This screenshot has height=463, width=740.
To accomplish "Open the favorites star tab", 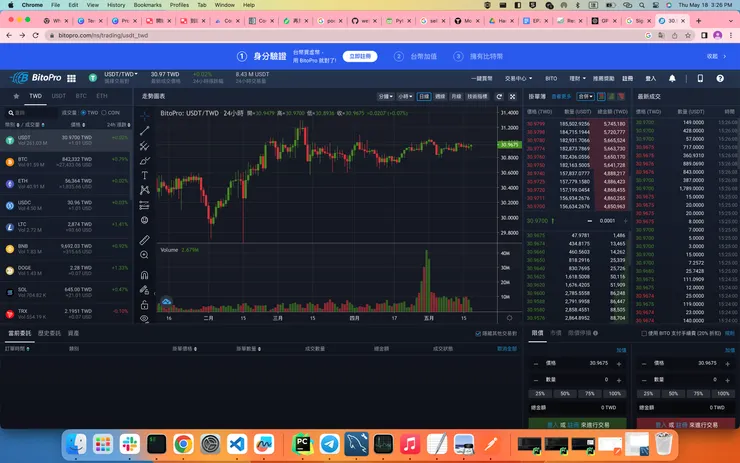I will point(16,96).
